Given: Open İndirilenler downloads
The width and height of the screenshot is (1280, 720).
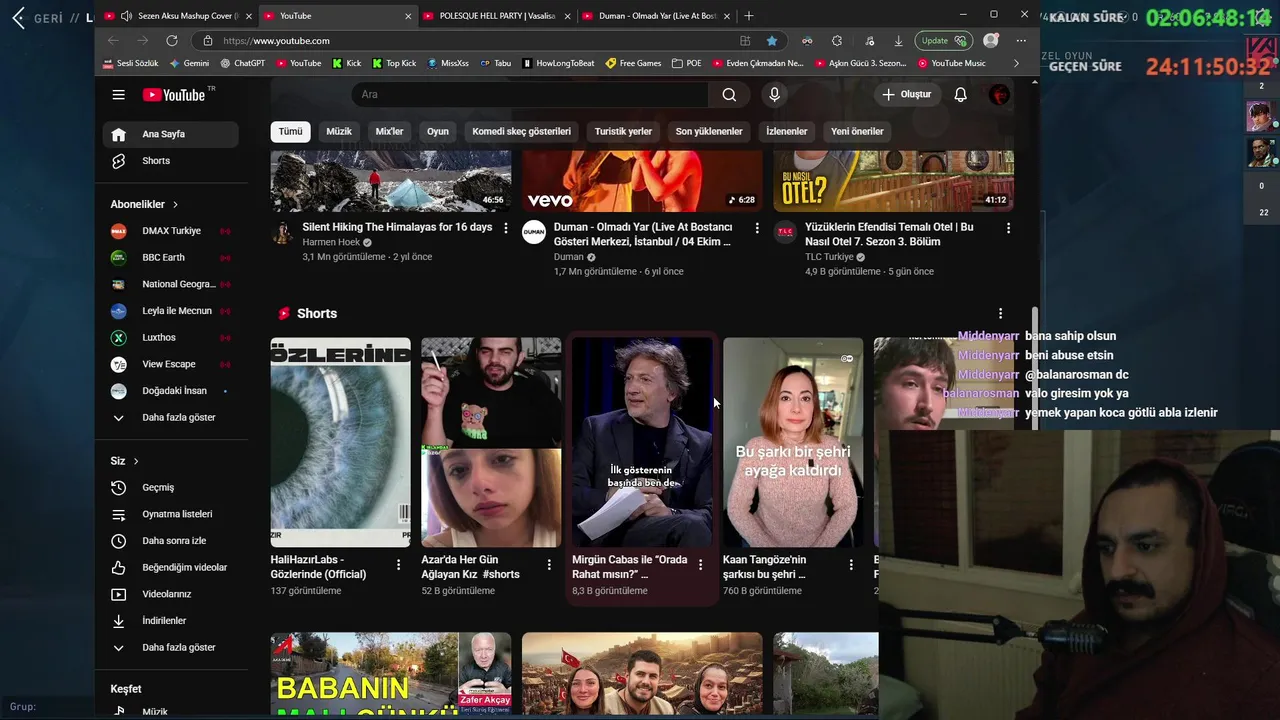Looking at the screenshot, I should point(170,621).
